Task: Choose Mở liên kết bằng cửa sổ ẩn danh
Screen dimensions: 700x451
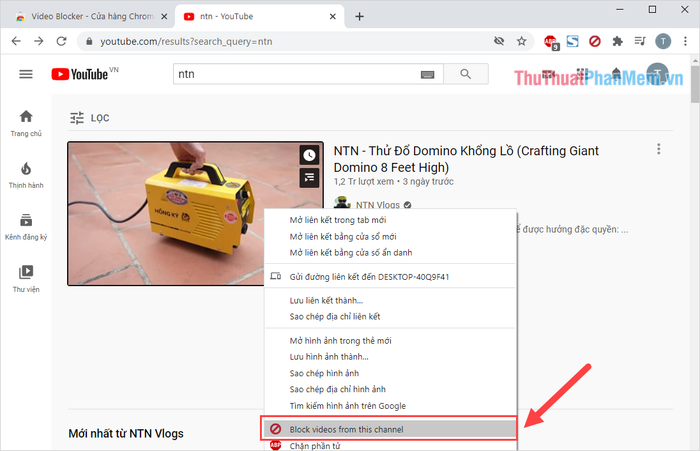Action: [391, 253]
